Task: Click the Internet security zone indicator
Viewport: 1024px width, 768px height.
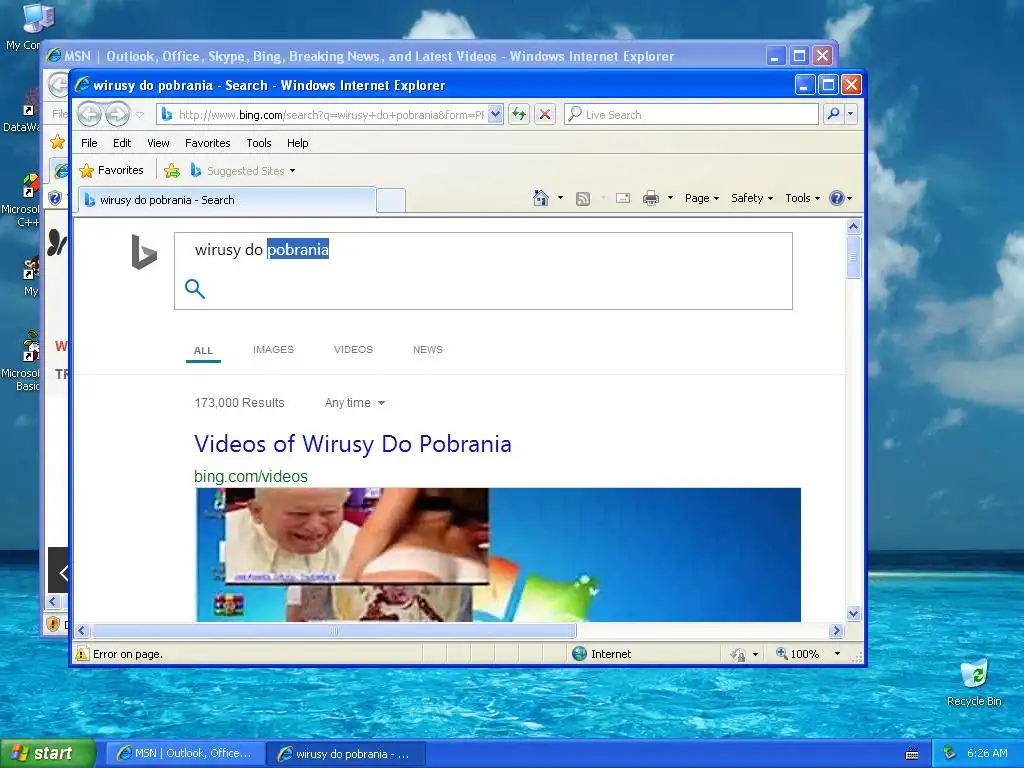Action: coord(601,654)
